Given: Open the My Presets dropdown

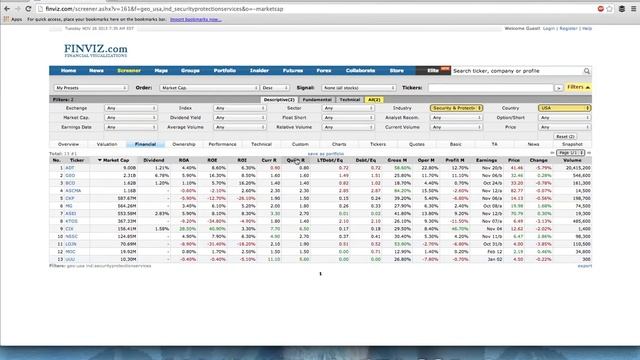Looking at the screenshot, I should [x=91, y=88].
